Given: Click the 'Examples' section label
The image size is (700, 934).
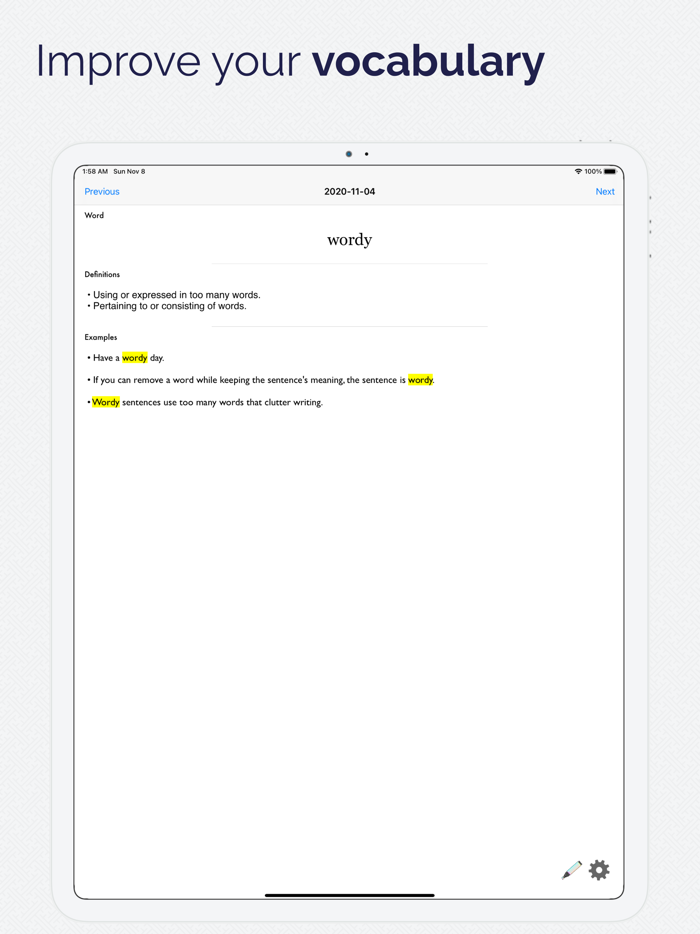Looking at the screenshot, I should (x=101, y=337).
